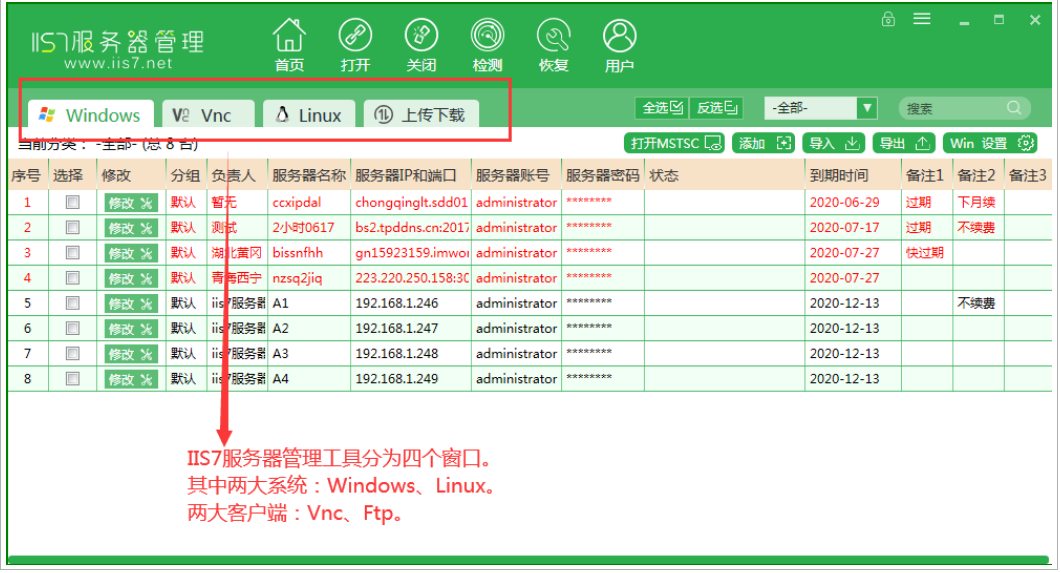
Task: Click the 关闭 toolbar icon
Action: pyautogui.click(x=421, y=45)
